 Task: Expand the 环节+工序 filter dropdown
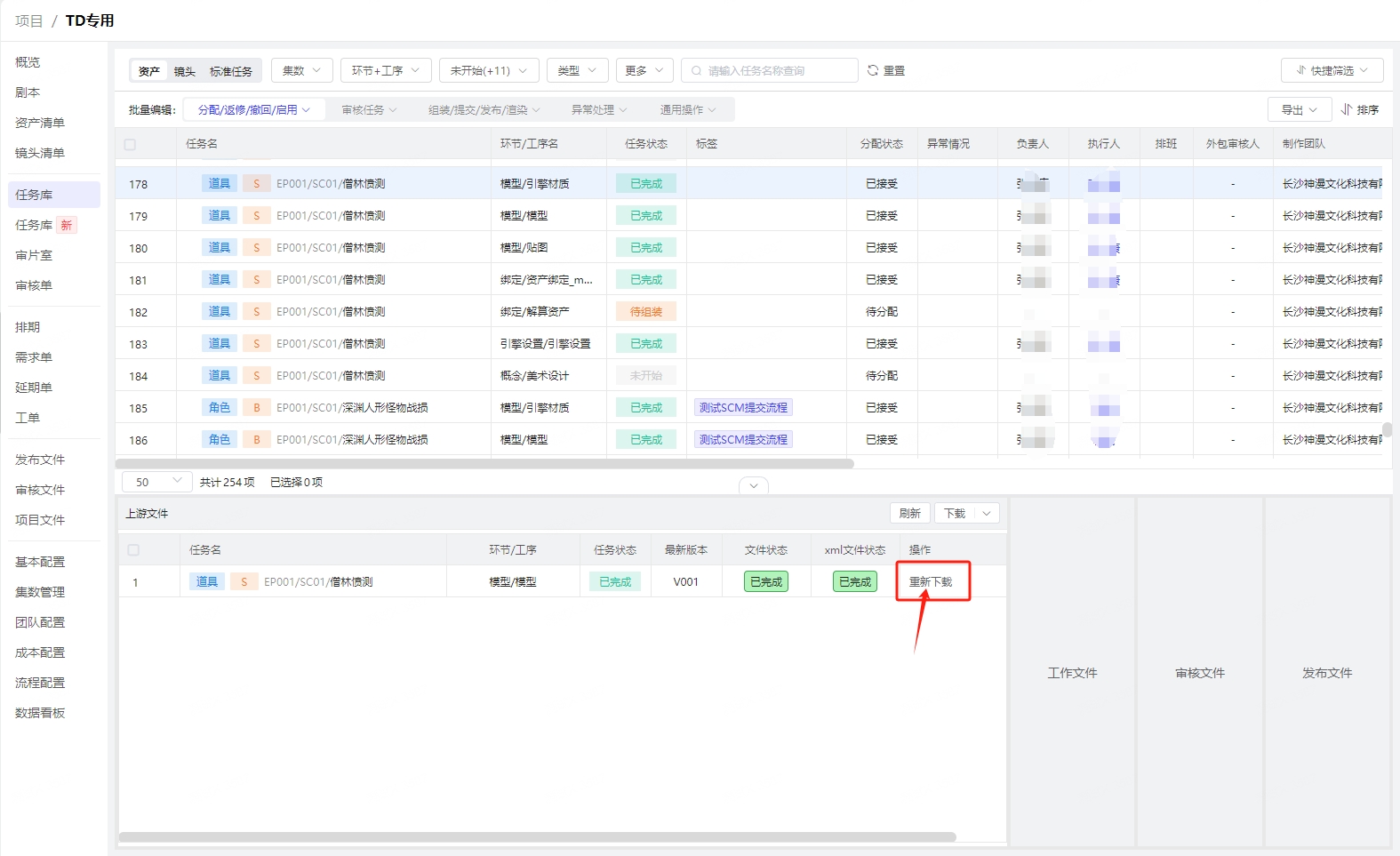click(x=386, y=70)
